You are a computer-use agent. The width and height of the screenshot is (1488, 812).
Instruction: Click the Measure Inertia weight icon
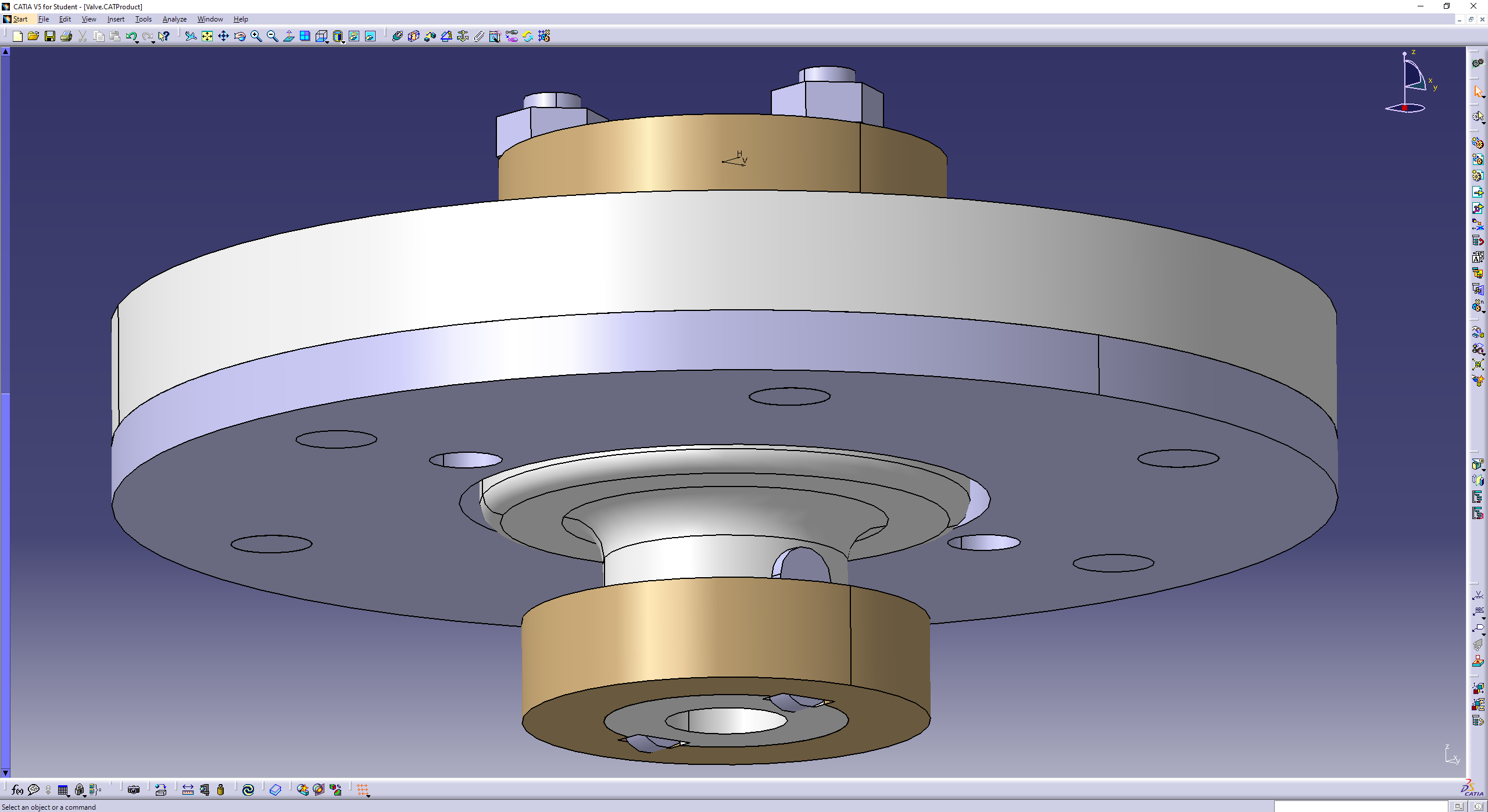tap(221, 789)
